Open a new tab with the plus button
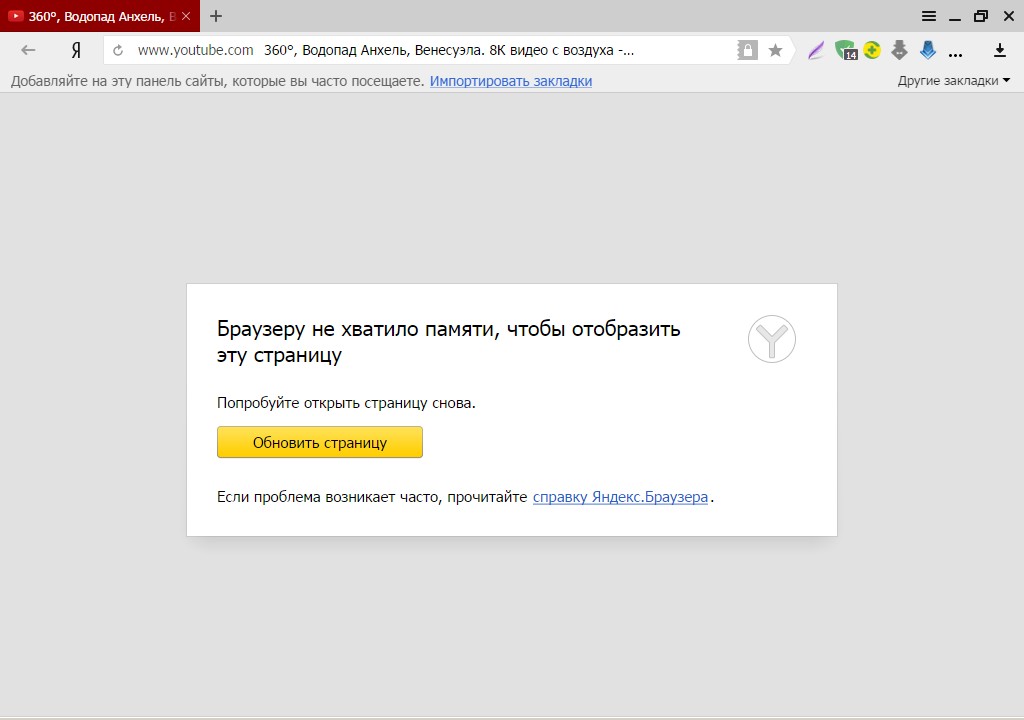The height and width of the screenshot is (720, 1024). 216,16
